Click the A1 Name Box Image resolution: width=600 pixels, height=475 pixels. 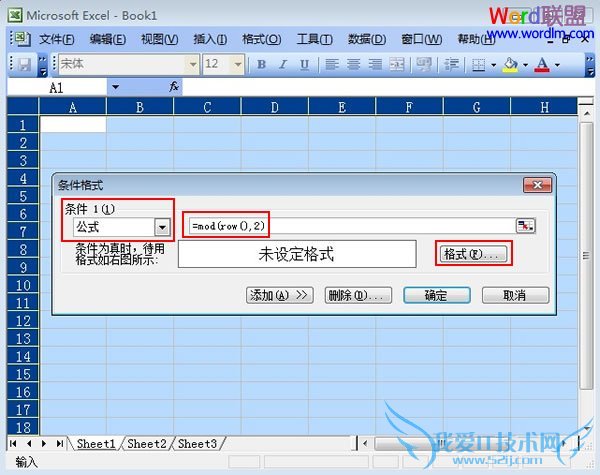point(56,87)
